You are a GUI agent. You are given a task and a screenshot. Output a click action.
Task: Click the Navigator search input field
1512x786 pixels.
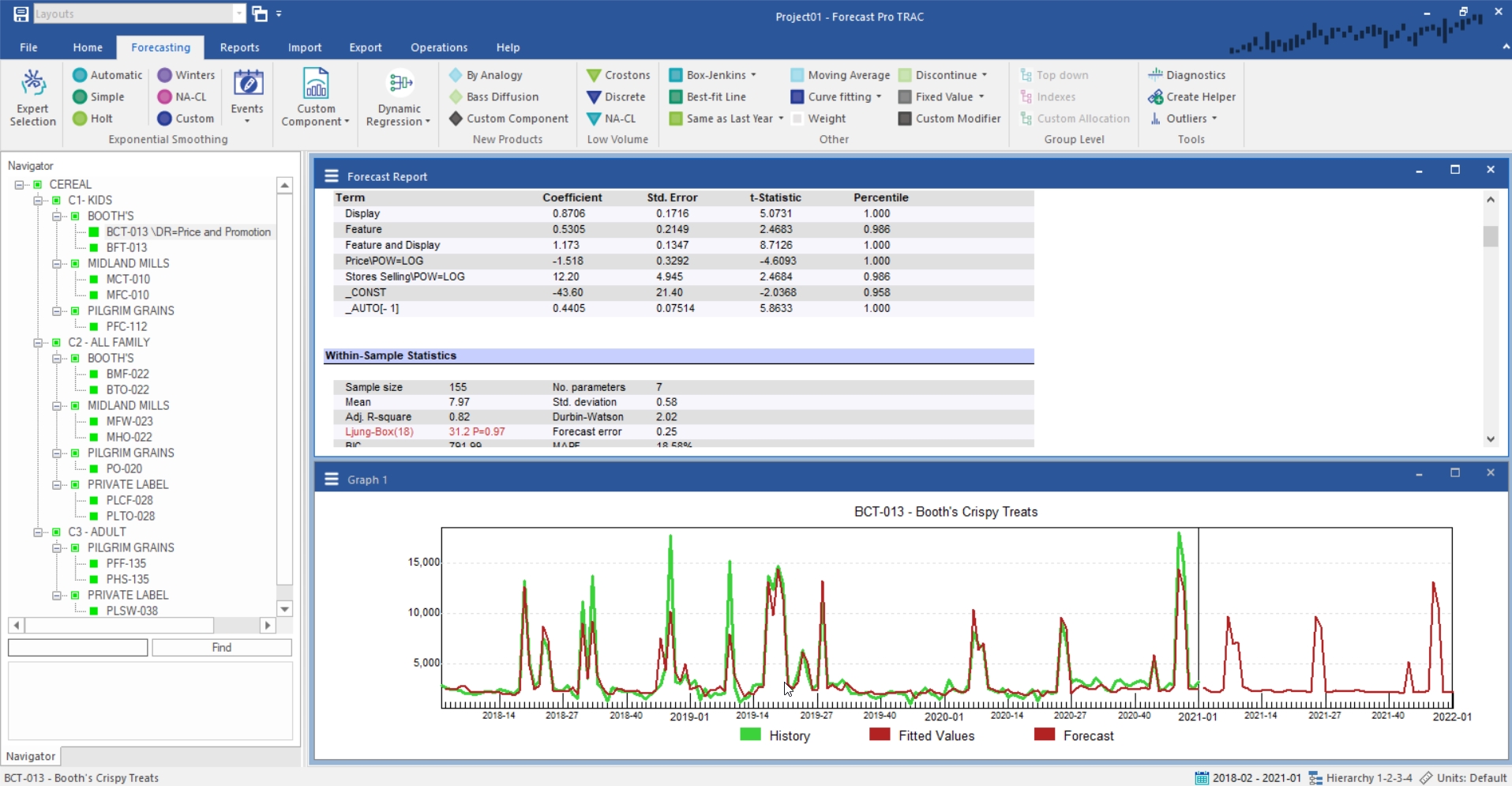tap(77, 648)
